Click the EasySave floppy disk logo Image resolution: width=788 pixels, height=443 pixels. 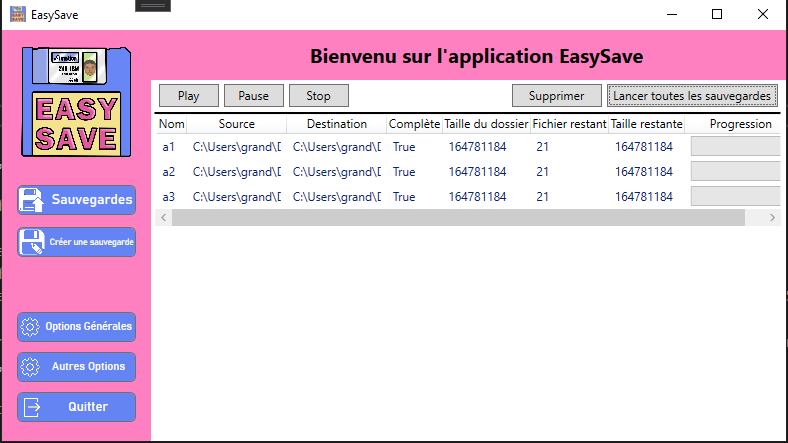[76, 101]
